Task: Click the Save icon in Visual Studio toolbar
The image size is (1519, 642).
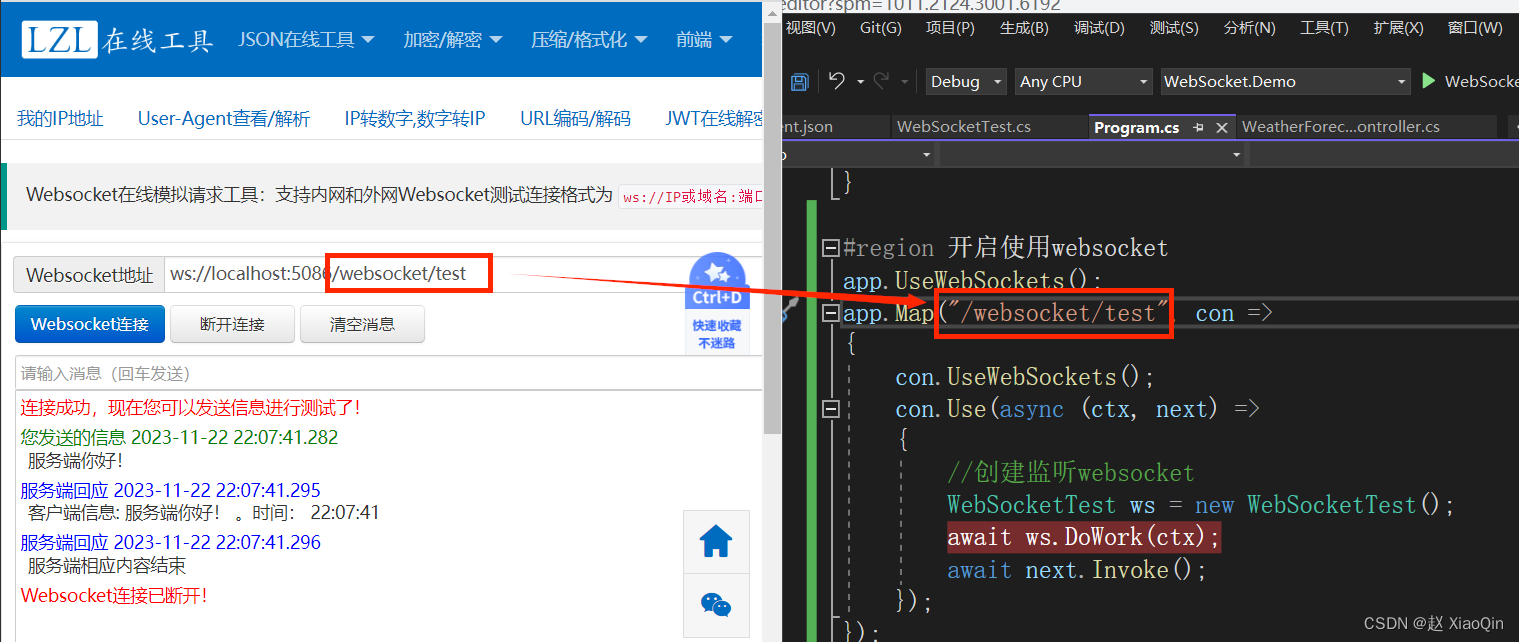Action: [799, 81]
